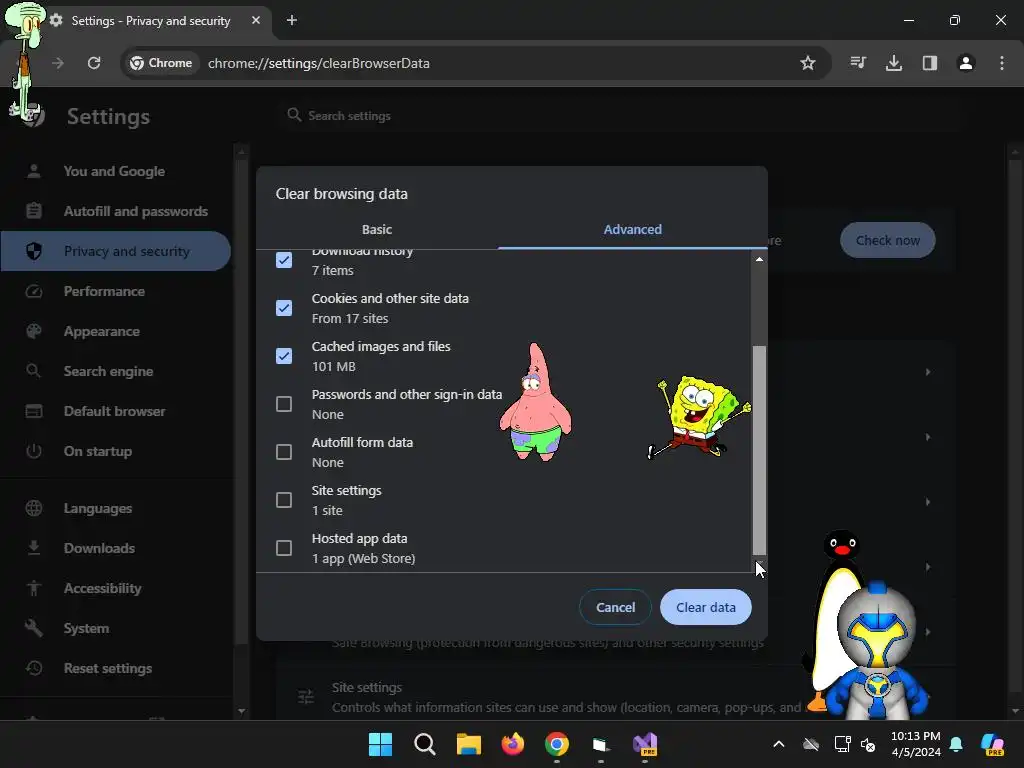Open Visual Studio Preview from taskbar

(645, 744)
